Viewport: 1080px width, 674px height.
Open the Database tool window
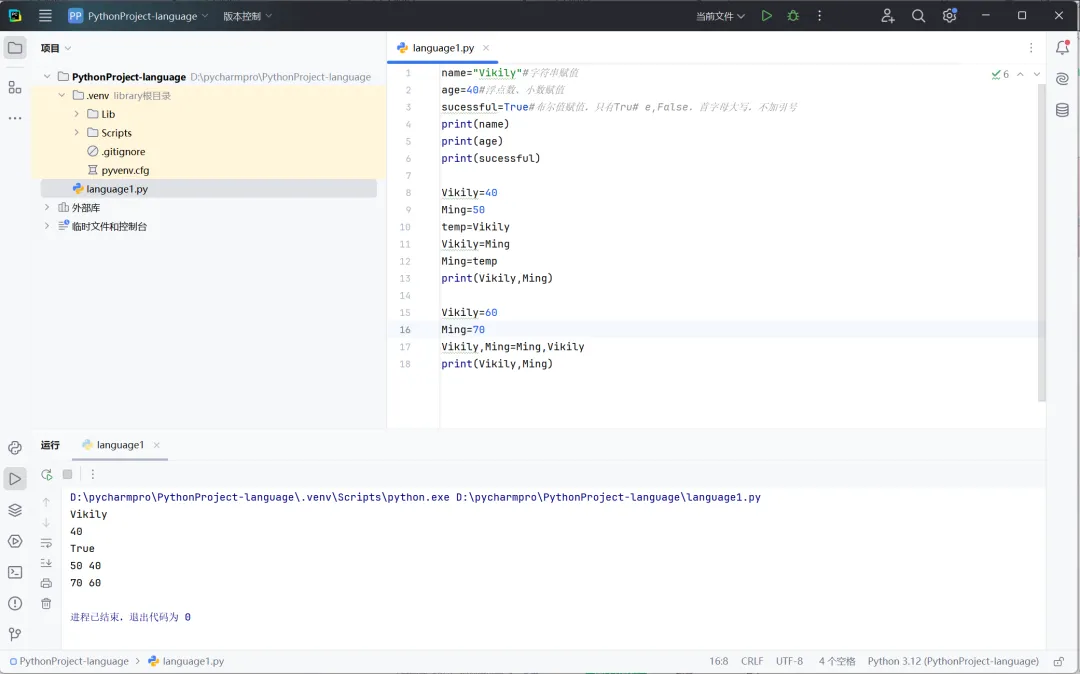(1062, 110)
